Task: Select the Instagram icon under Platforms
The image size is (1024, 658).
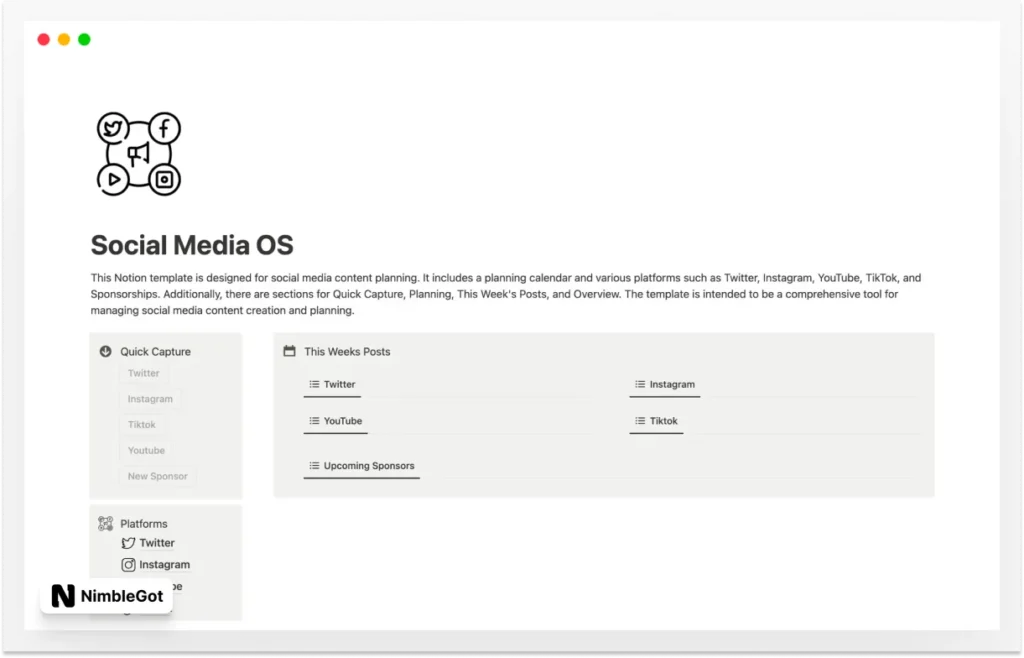Action: pos(130,564)
